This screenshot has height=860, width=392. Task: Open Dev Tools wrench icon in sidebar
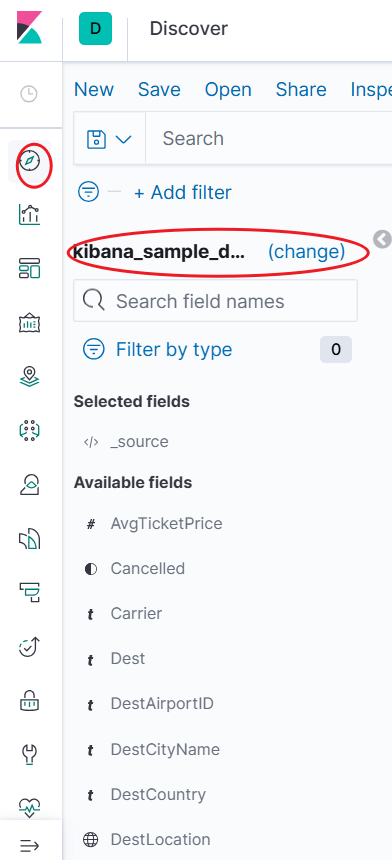click(x=30, y=755)
